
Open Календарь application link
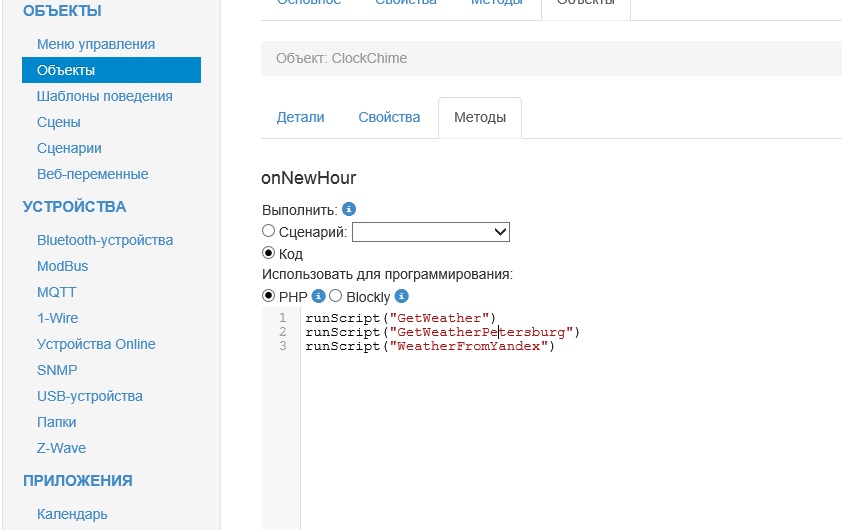72,514
